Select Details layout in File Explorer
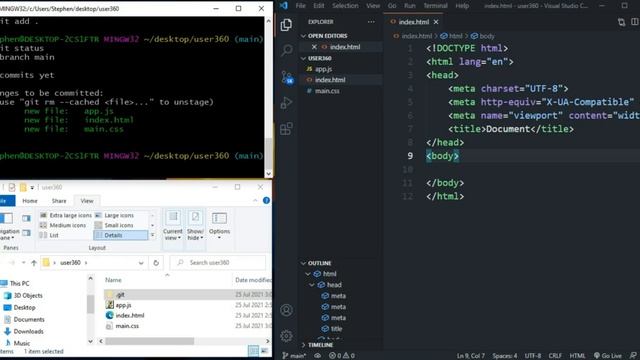 click(120, 235)
